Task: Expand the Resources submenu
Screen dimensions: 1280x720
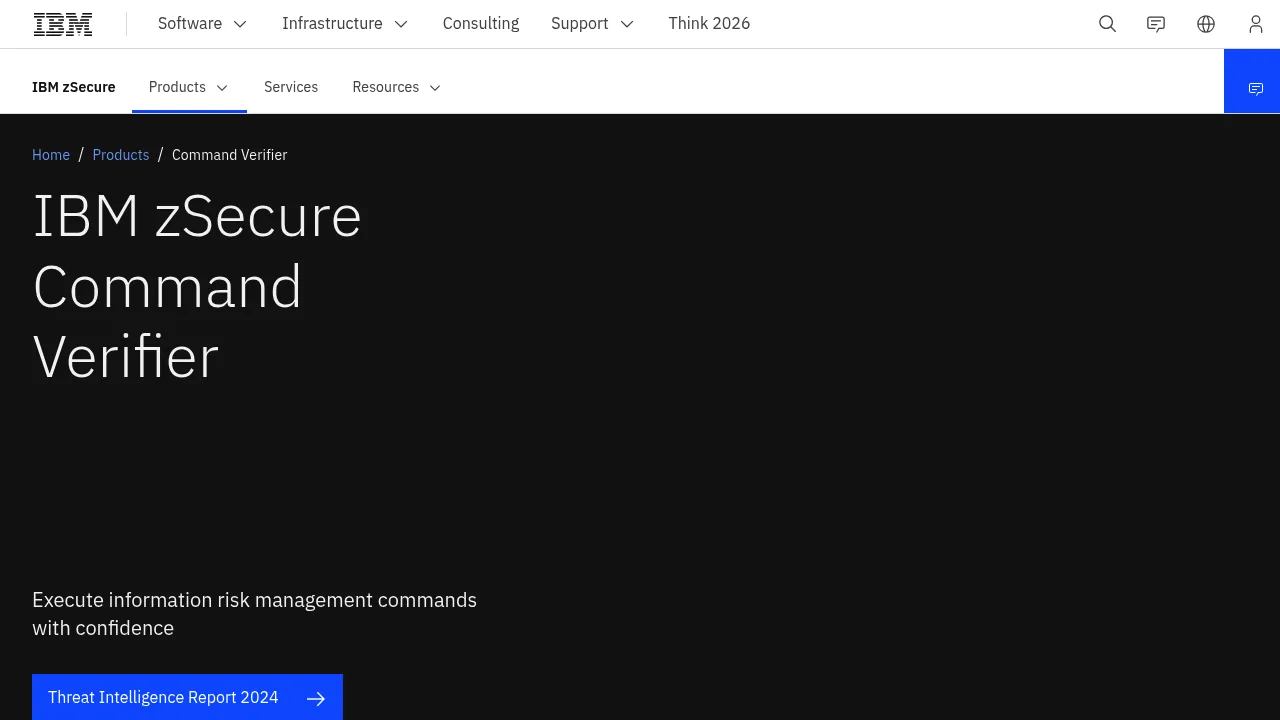Action: [x=397, y=87]
